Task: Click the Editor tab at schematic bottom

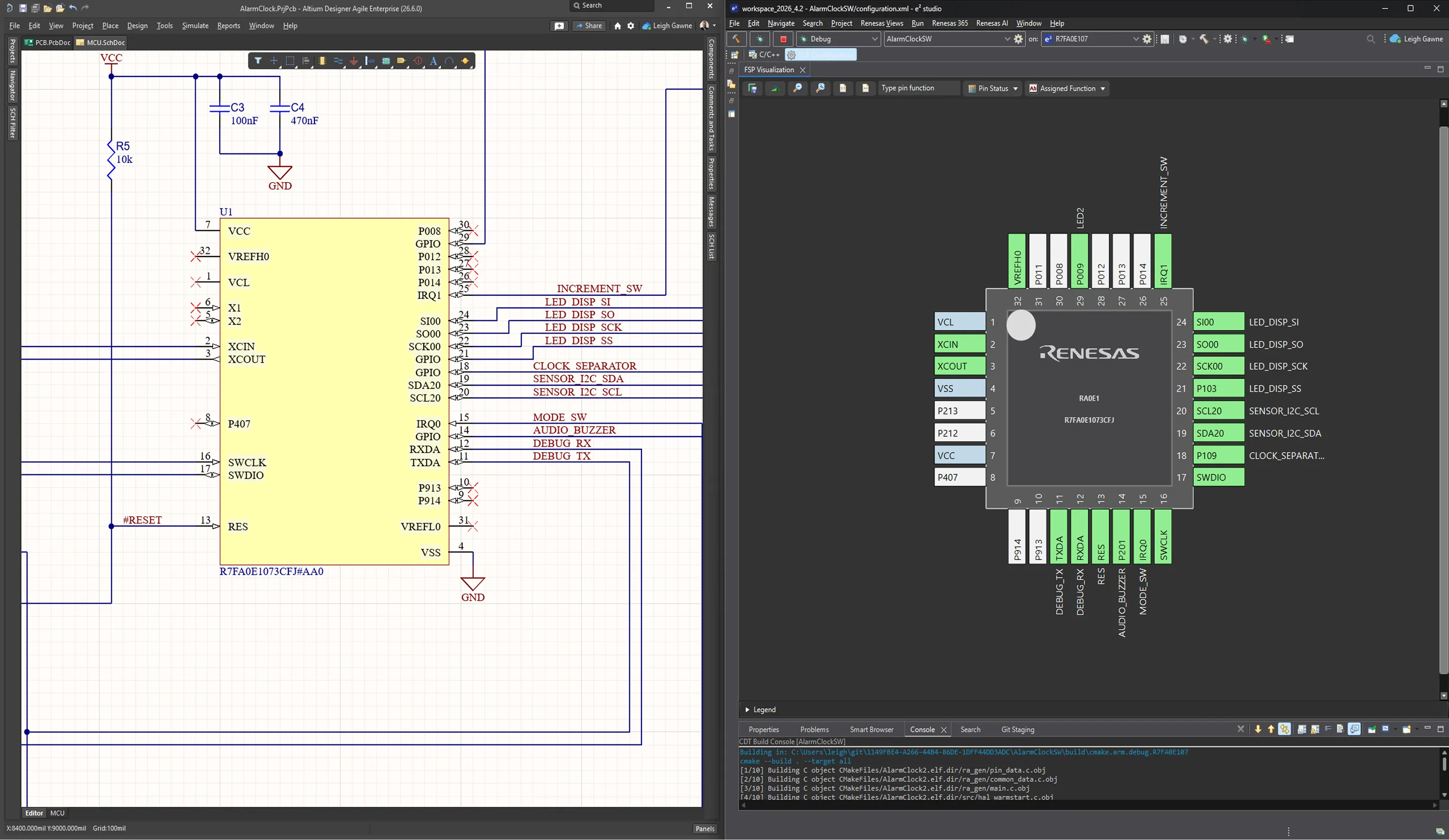Action: click(x=34, y=813)
